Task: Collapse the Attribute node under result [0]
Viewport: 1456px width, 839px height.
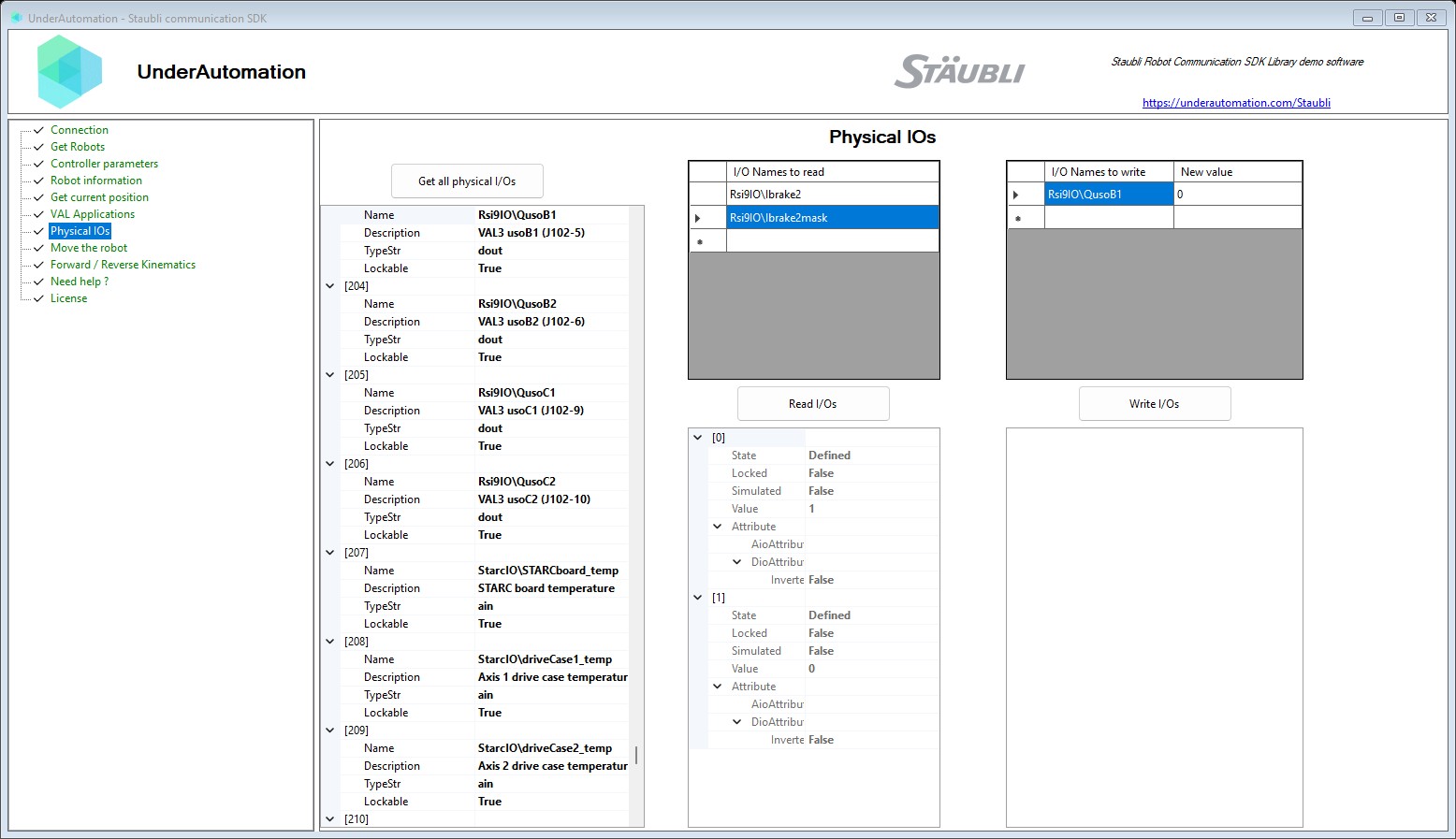Action: (718, 526)
